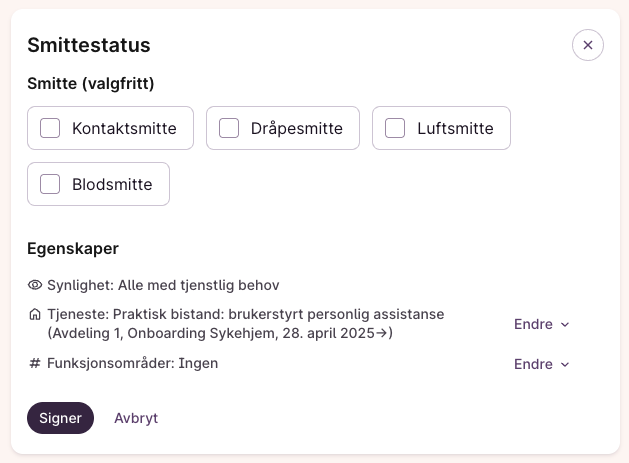Image resolution: width=629 pixels, height=463 pixels.
Task: Check the Luftsmitte checkbox
Action: click(x=395, y=128)
